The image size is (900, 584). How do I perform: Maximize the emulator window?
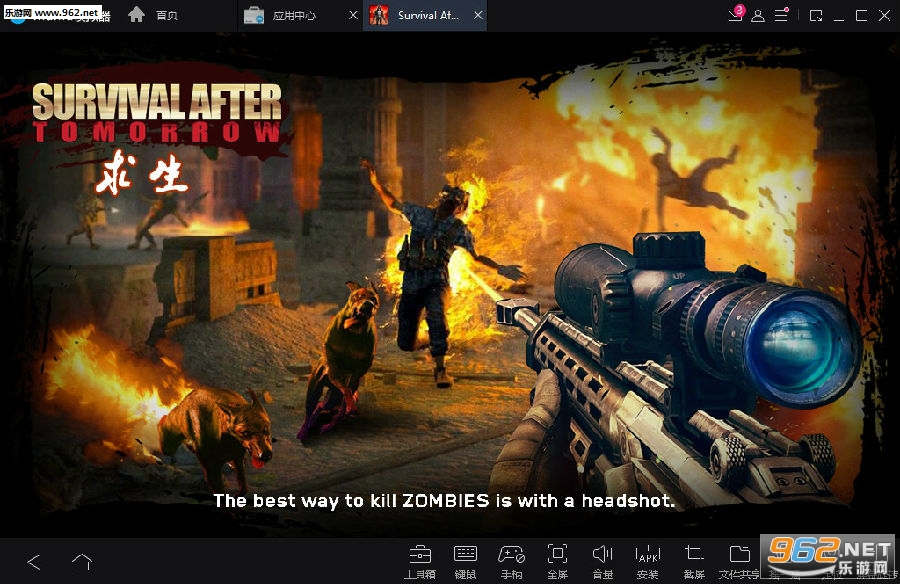tap(861, 16)
